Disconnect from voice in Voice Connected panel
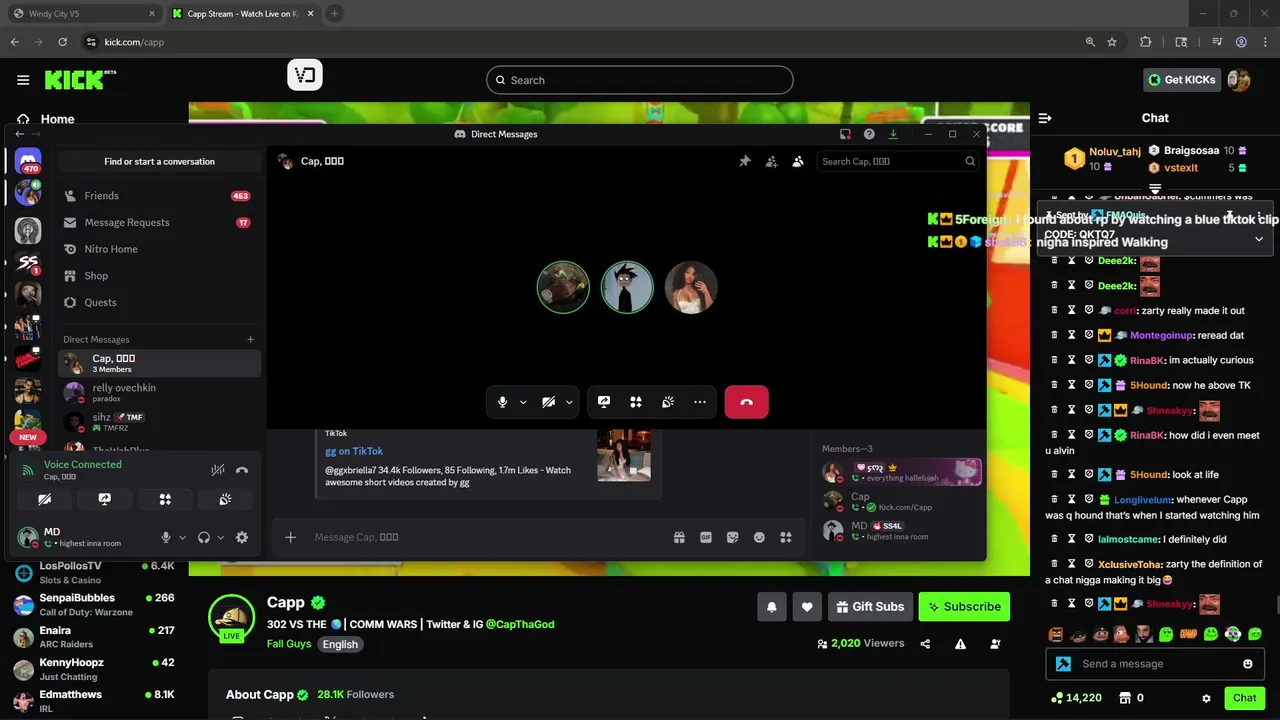Screen dimensions: 1280x720 [241, 470]
